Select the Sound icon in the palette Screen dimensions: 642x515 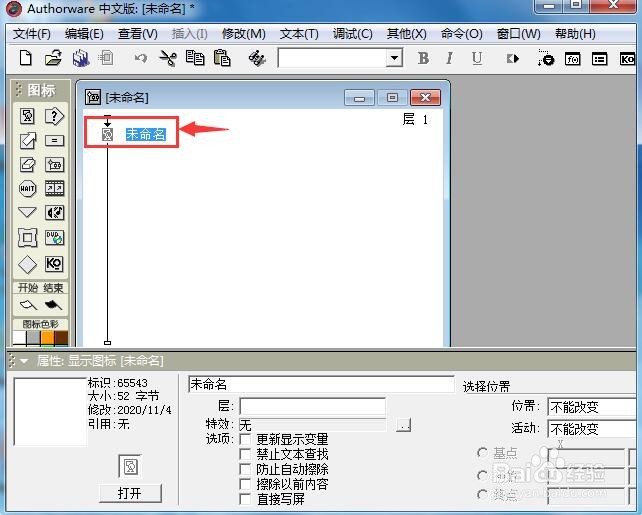coord(54,213)
